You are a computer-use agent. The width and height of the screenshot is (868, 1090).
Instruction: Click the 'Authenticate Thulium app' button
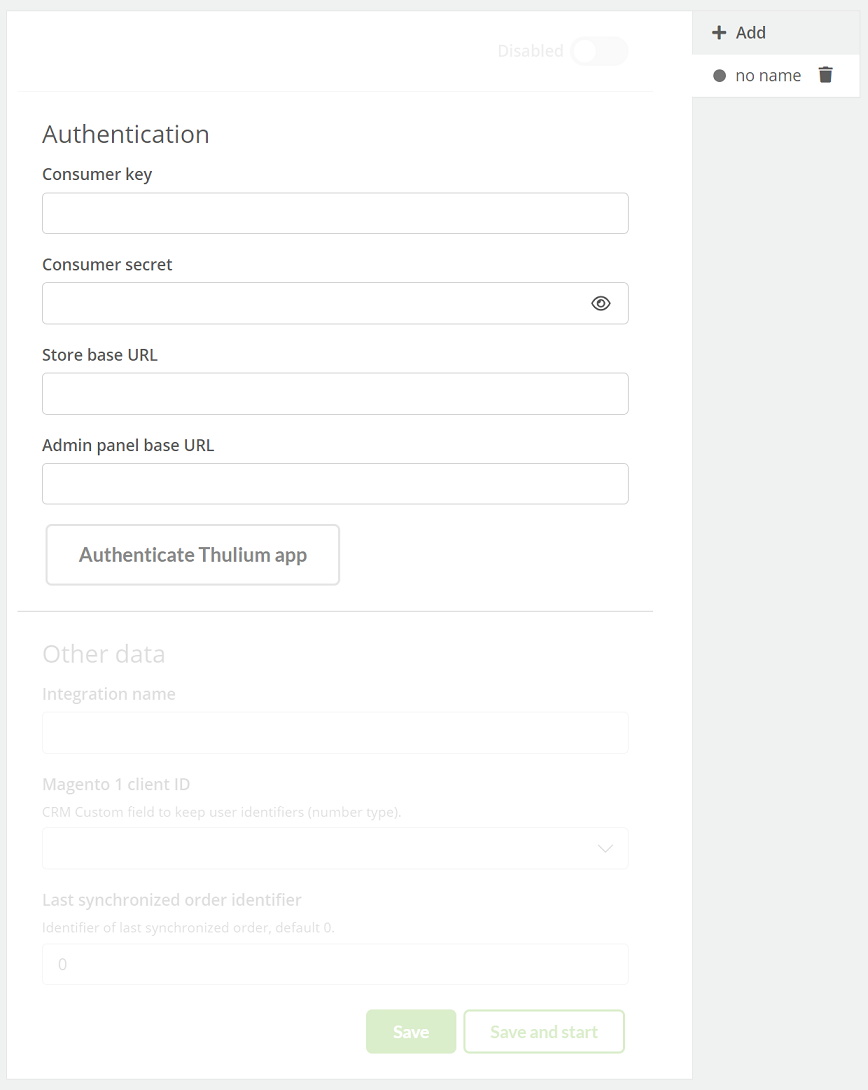point(193,555)
